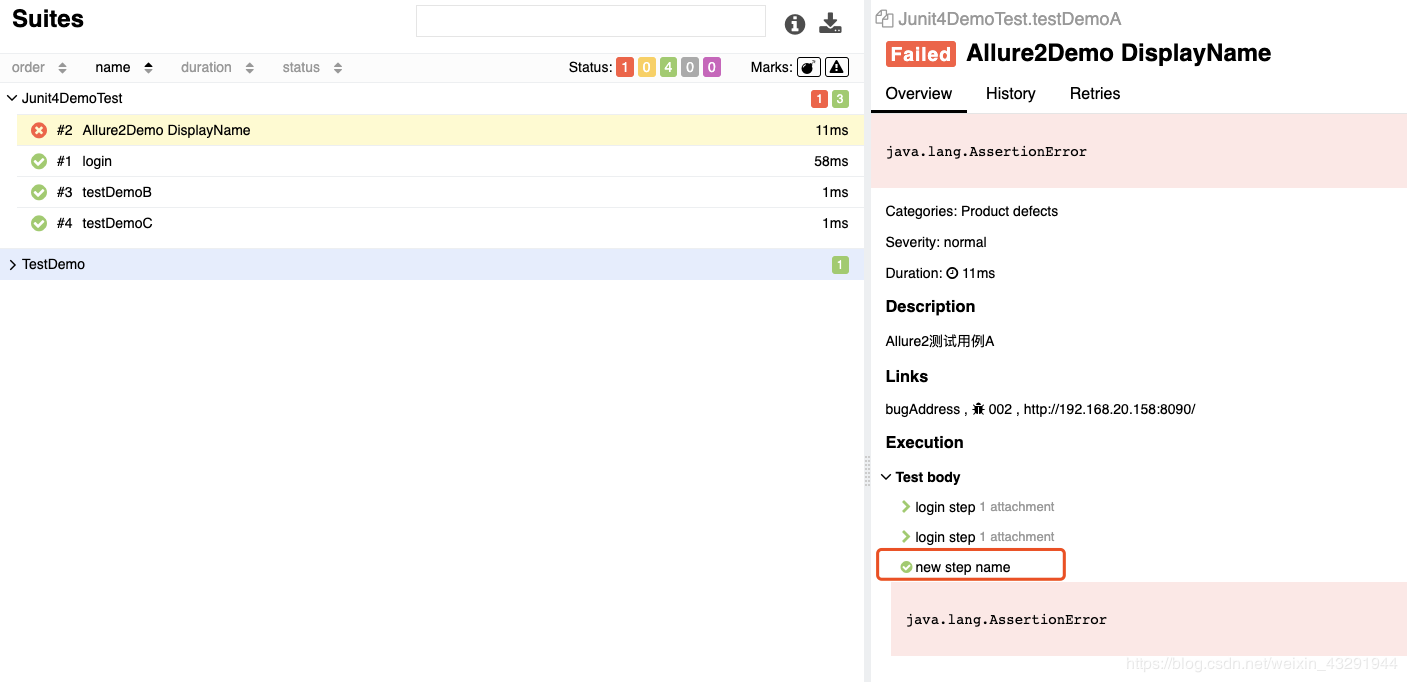Click the Failed status label in the details header
This screenshot has height=682, width=1407.
pyautogui.click(x=921, y=54)
